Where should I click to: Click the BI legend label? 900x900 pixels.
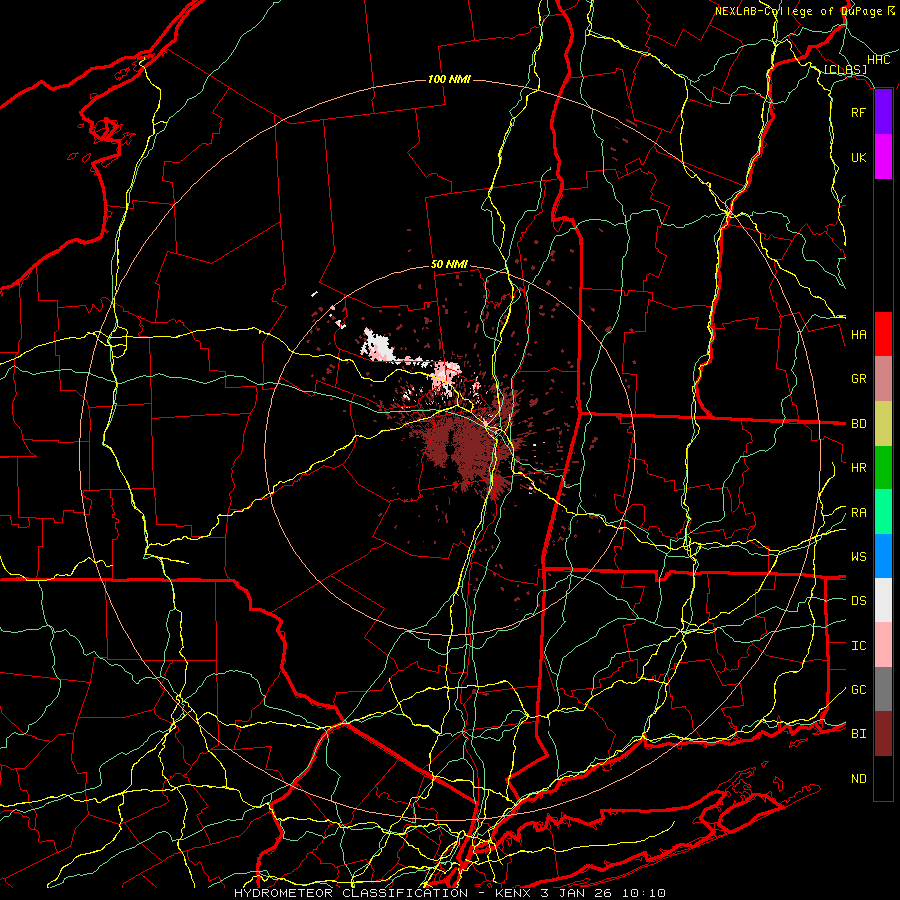(858, 734)
